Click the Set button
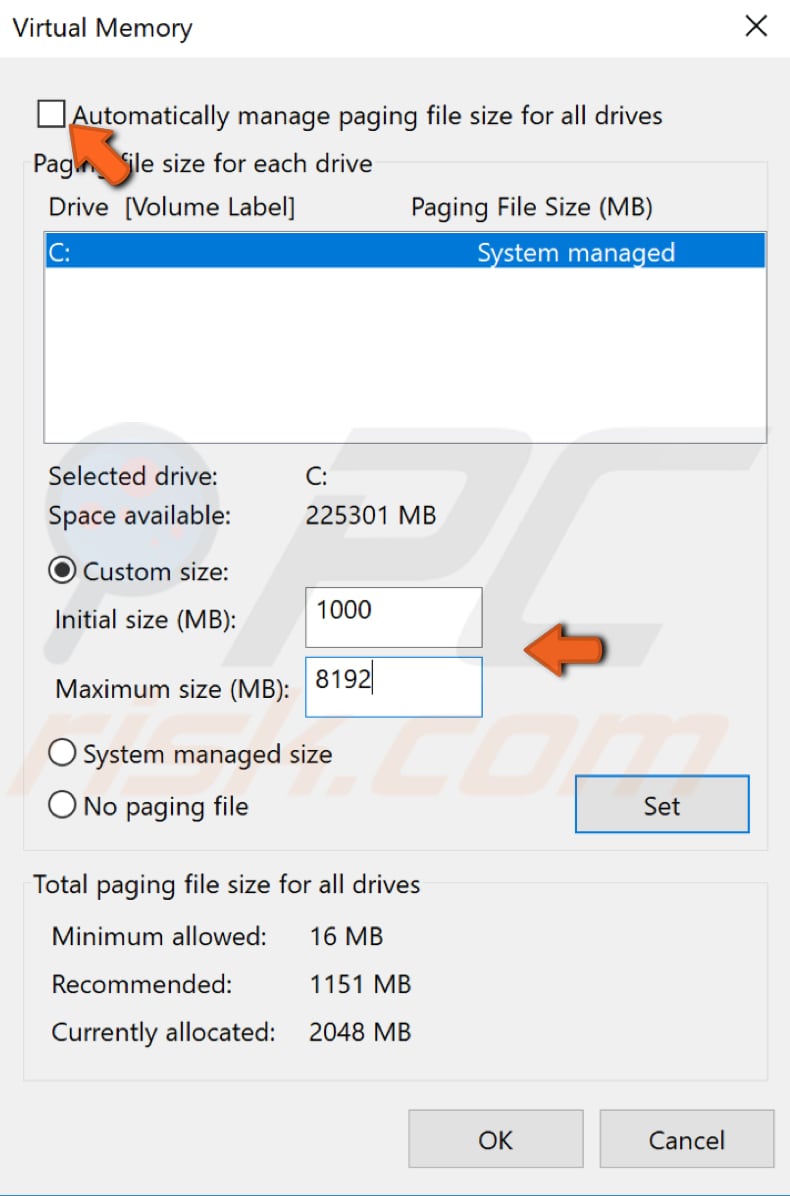The width and height of the screenshot is (790, 1196). coord(661,804)
